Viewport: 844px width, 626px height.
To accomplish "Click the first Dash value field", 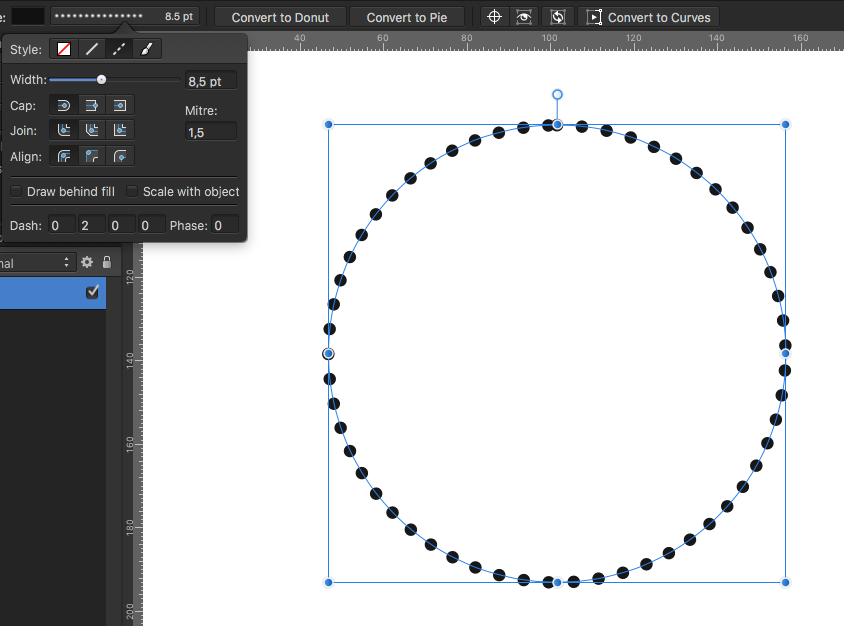I will pos(61,225).
